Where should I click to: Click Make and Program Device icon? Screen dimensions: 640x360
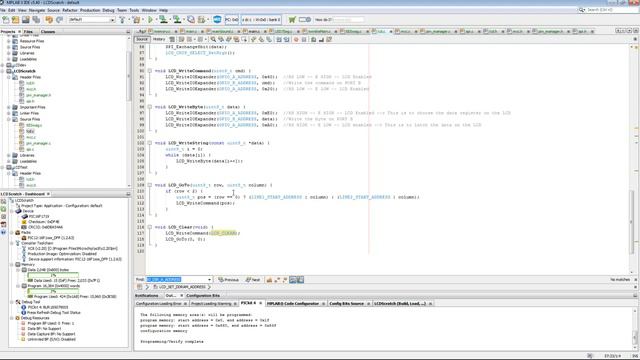tap(164, 19)
